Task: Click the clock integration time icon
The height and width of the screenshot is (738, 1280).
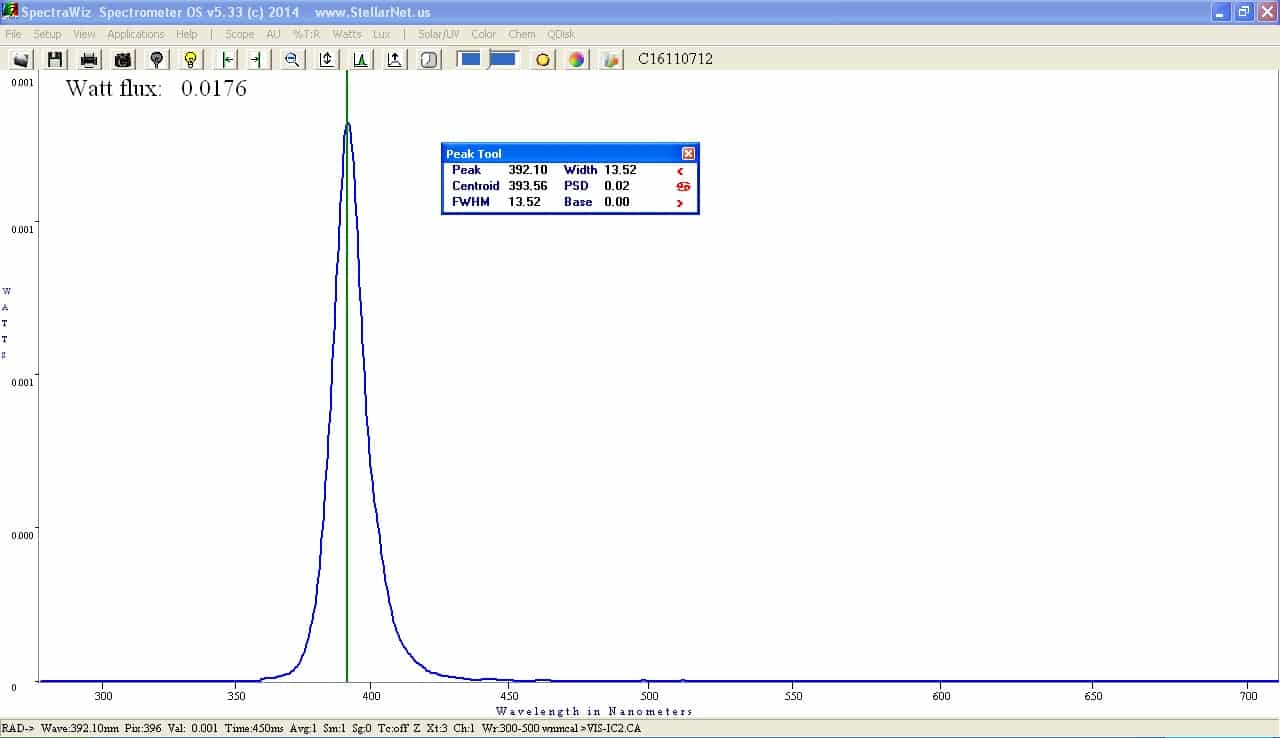Action: [x=429, y=60]
